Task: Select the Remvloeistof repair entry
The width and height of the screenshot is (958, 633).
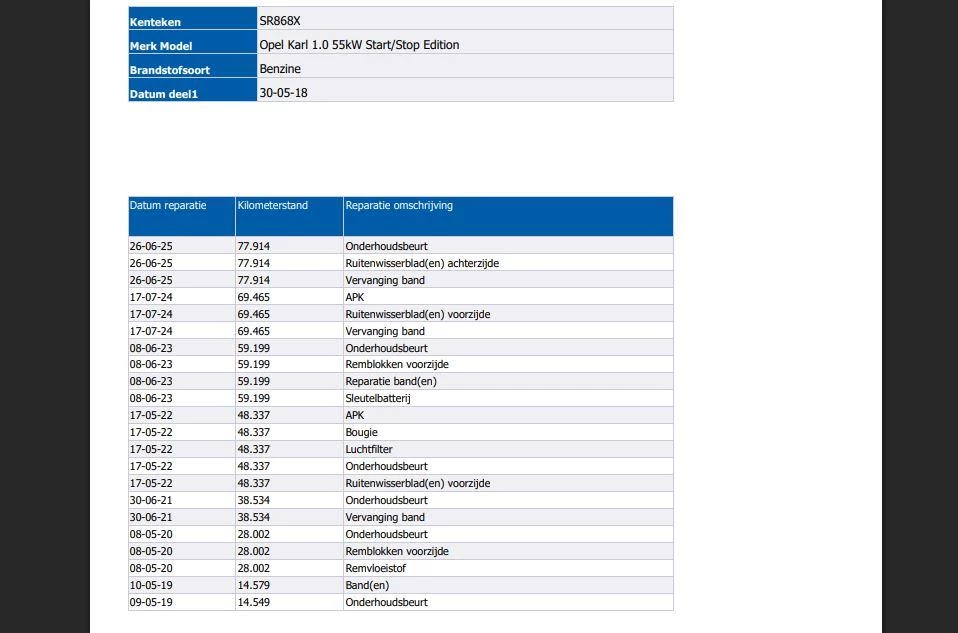Action: click(375, 568)
